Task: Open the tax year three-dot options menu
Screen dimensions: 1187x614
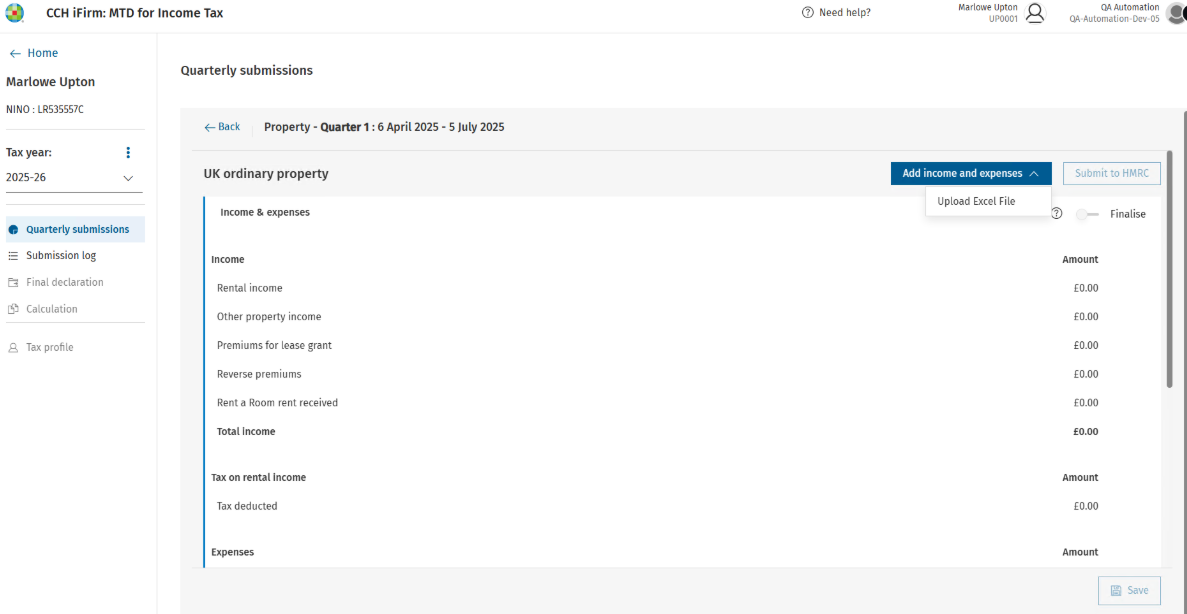Action: click(128, 153)
